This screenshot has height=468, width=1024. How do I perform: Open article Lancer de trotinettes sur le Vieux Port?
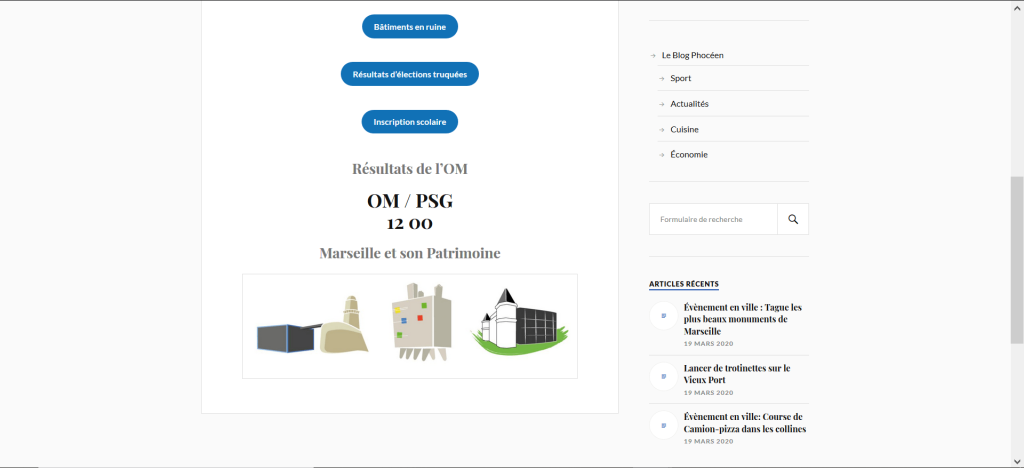[x=737, y=374]
